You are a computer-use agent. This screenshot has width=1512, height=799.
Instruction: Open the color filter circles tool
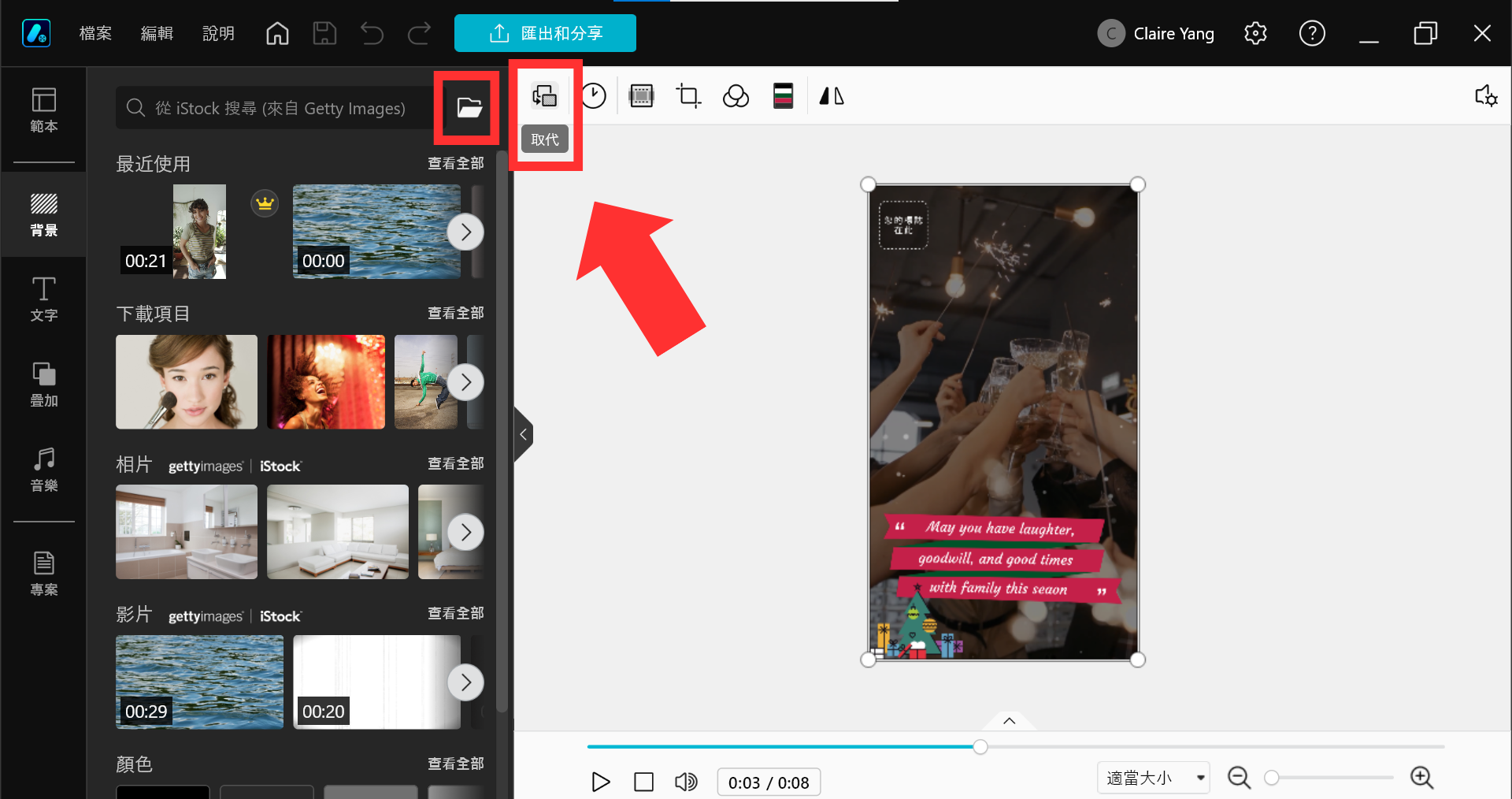coord(736,96)
